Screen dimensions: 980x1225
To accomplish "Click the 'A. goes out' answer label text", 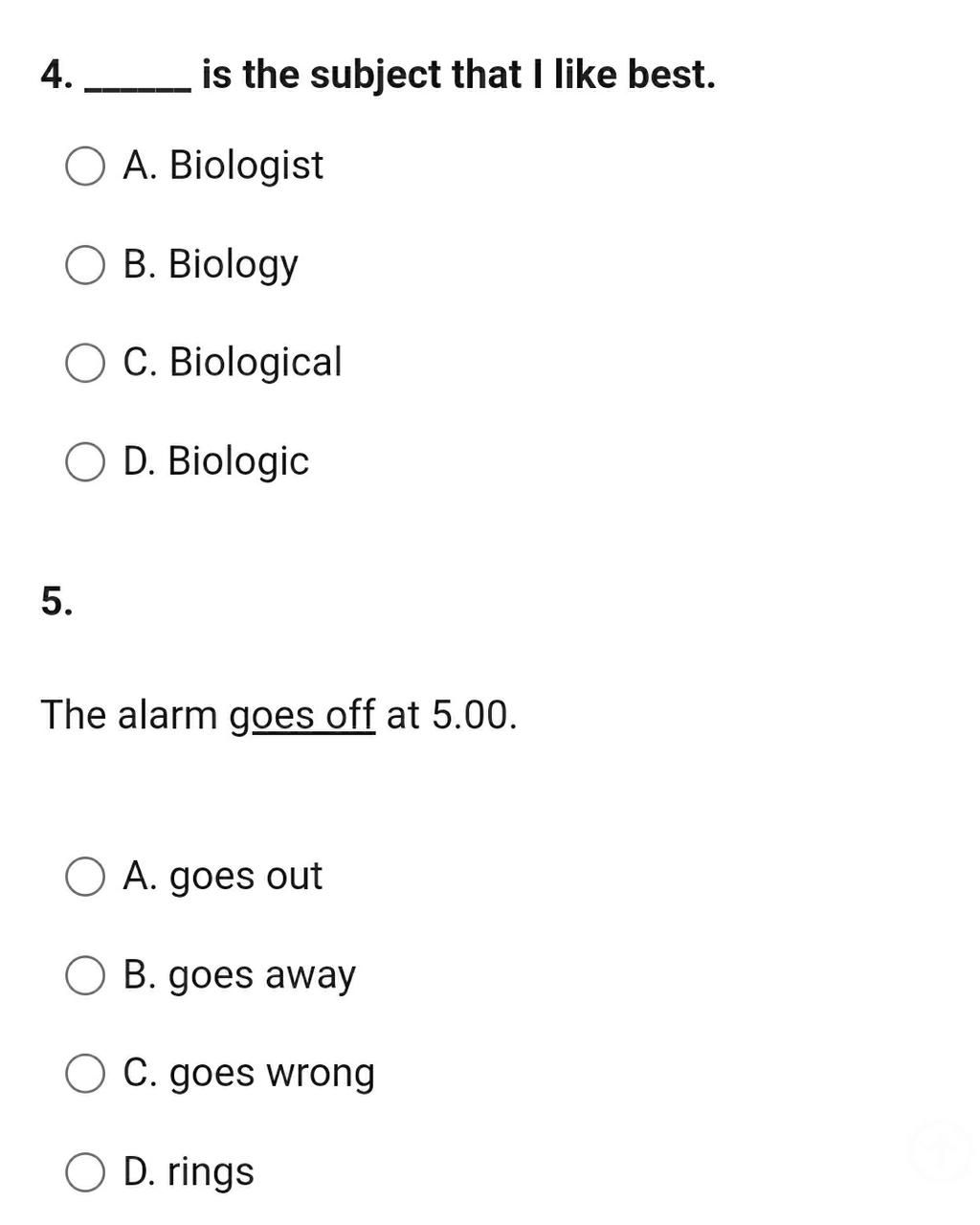I will click(x=222, y=877).
